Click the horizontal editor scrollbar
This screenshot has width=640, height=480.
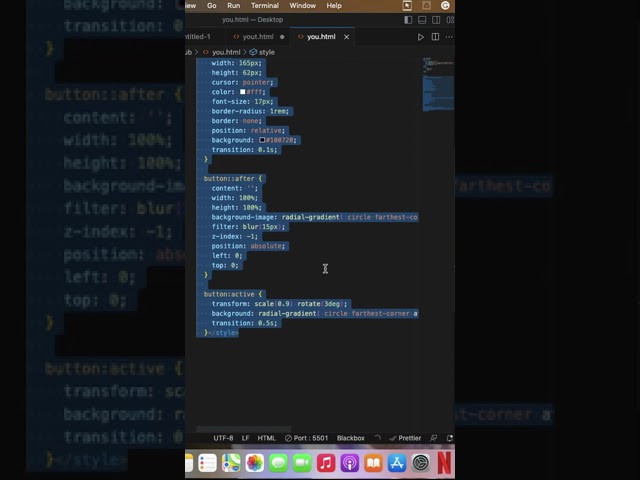point(244,429)
